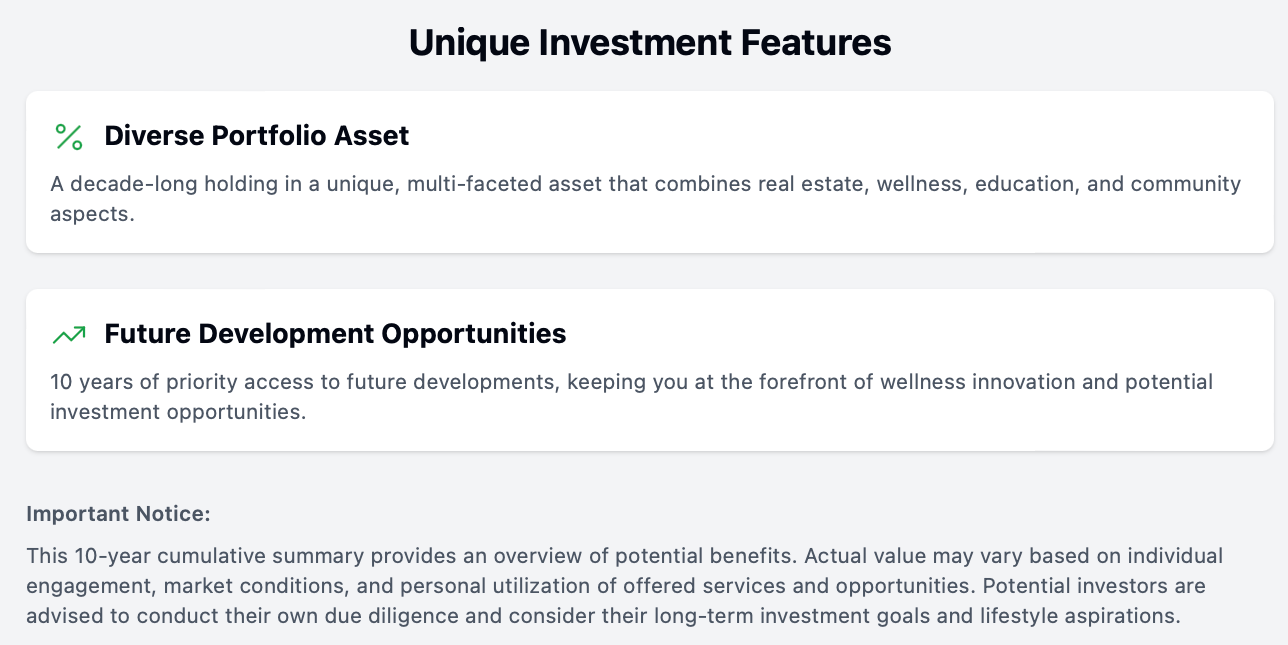Click the Diverse Portfolio Asset title
The height and width of the screenshot is (645, 1288).
(x=257, y=136)
